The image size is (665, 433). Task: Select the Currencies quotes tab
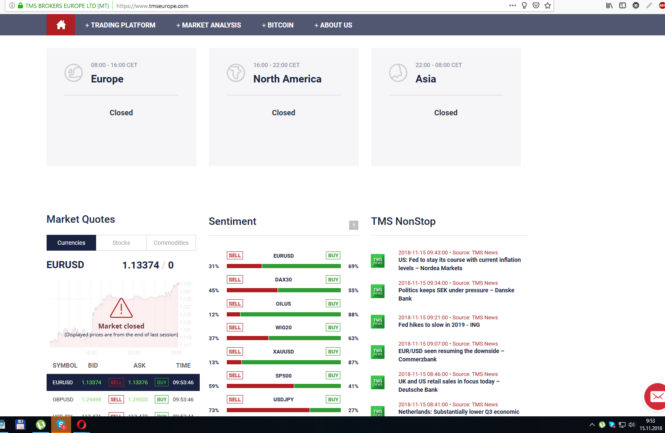pos(71,243)
